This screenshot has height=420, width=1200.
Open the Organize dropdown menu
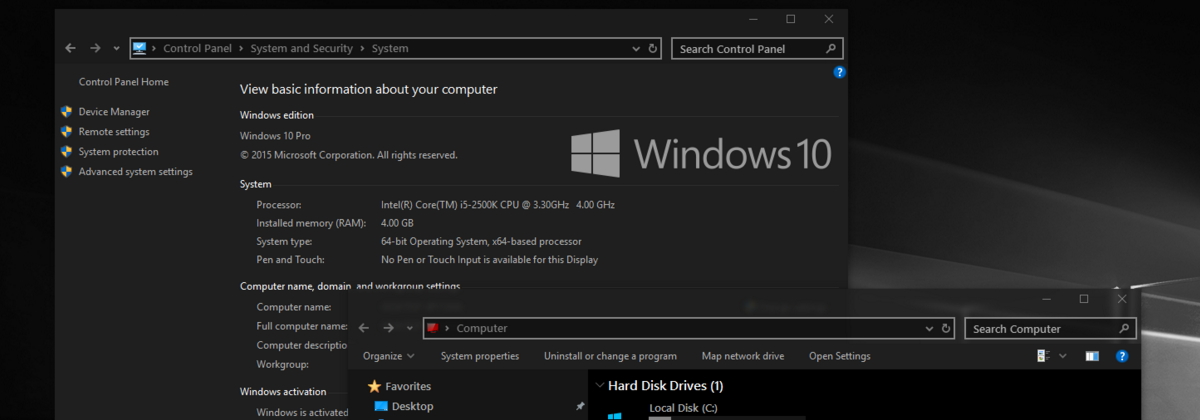389,356
